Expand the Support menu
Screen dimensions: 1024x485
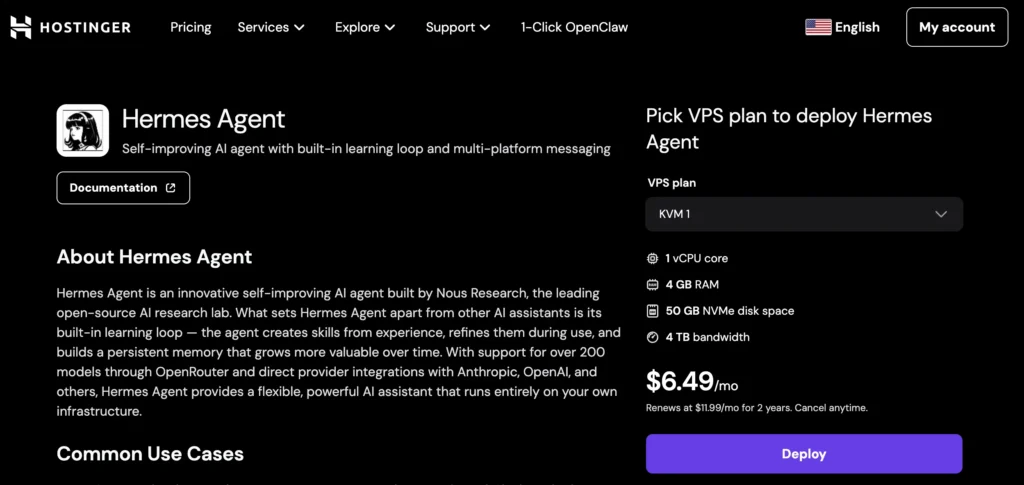[x=458, y=27]
